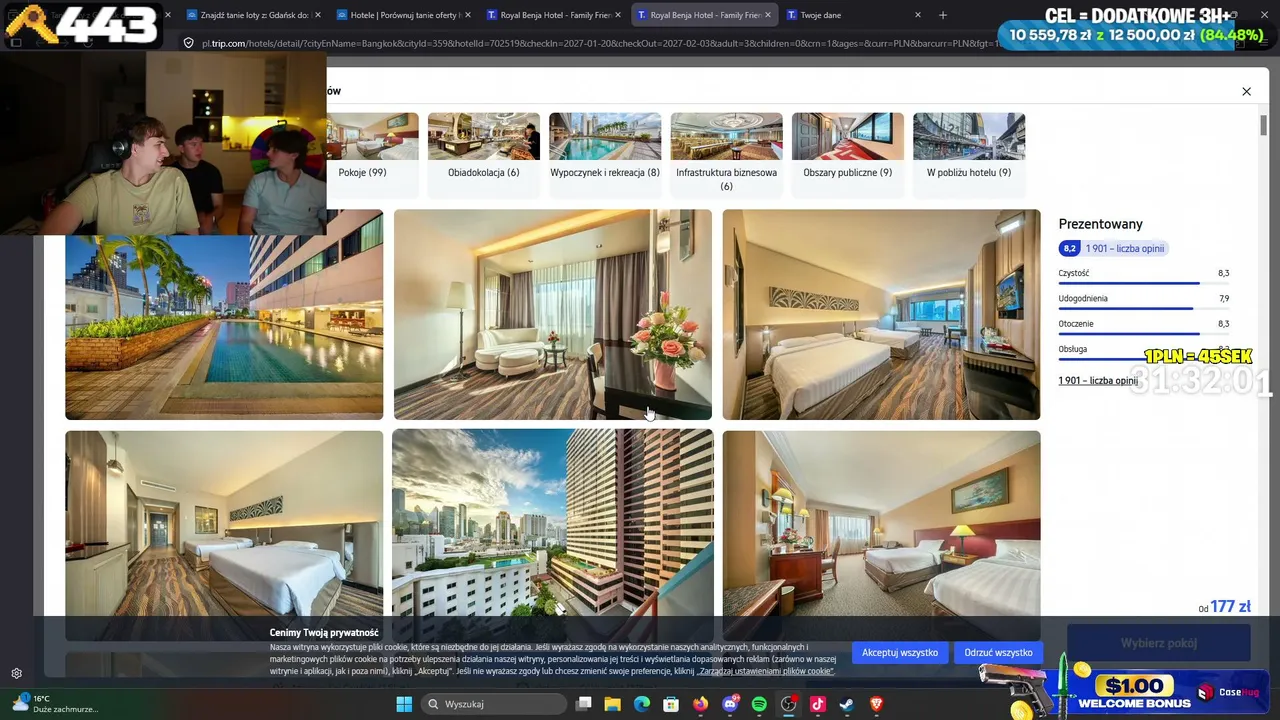Launch Steam from the taskbar
The height and width of the screenshot is (720, 1280).
pos(847,704)
